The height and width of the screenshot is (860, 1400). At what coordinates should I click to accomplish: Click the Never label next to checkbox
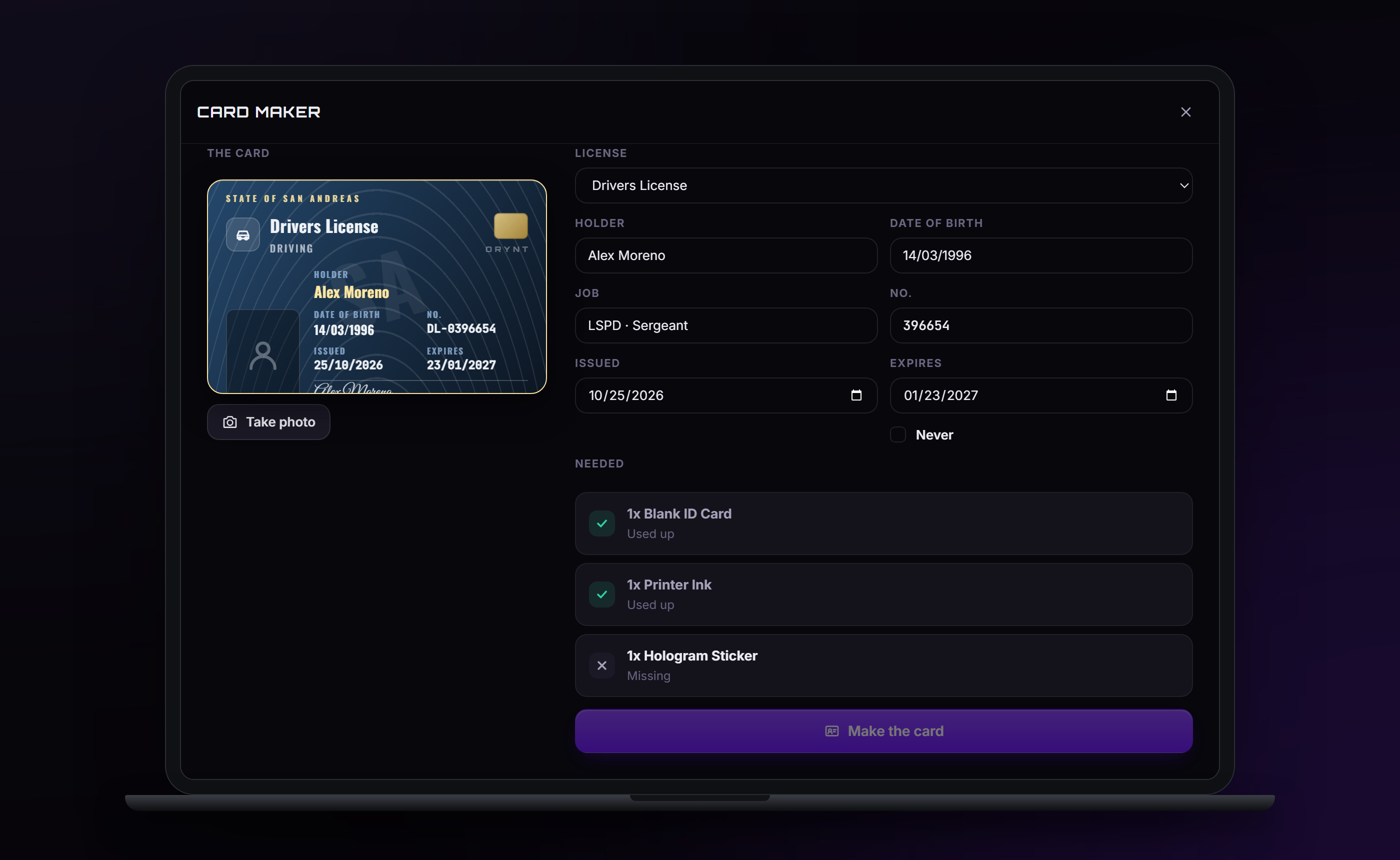click(934, 434)
